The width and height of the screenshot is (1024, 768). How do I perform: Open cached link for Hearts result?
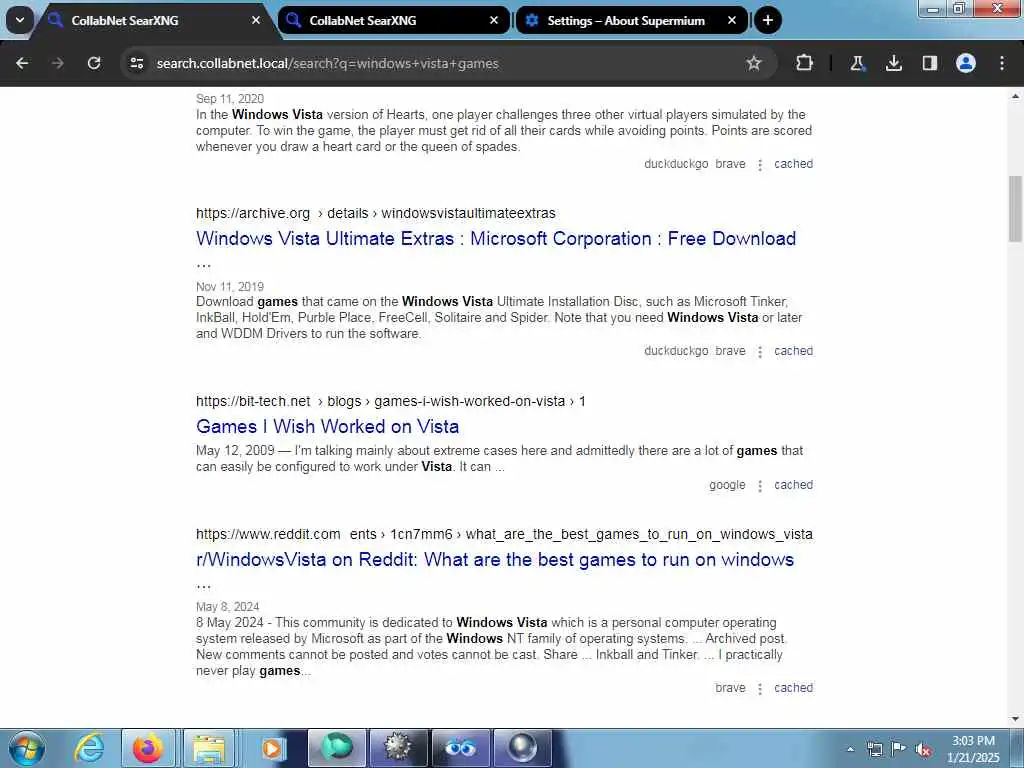tap(793, 164)
